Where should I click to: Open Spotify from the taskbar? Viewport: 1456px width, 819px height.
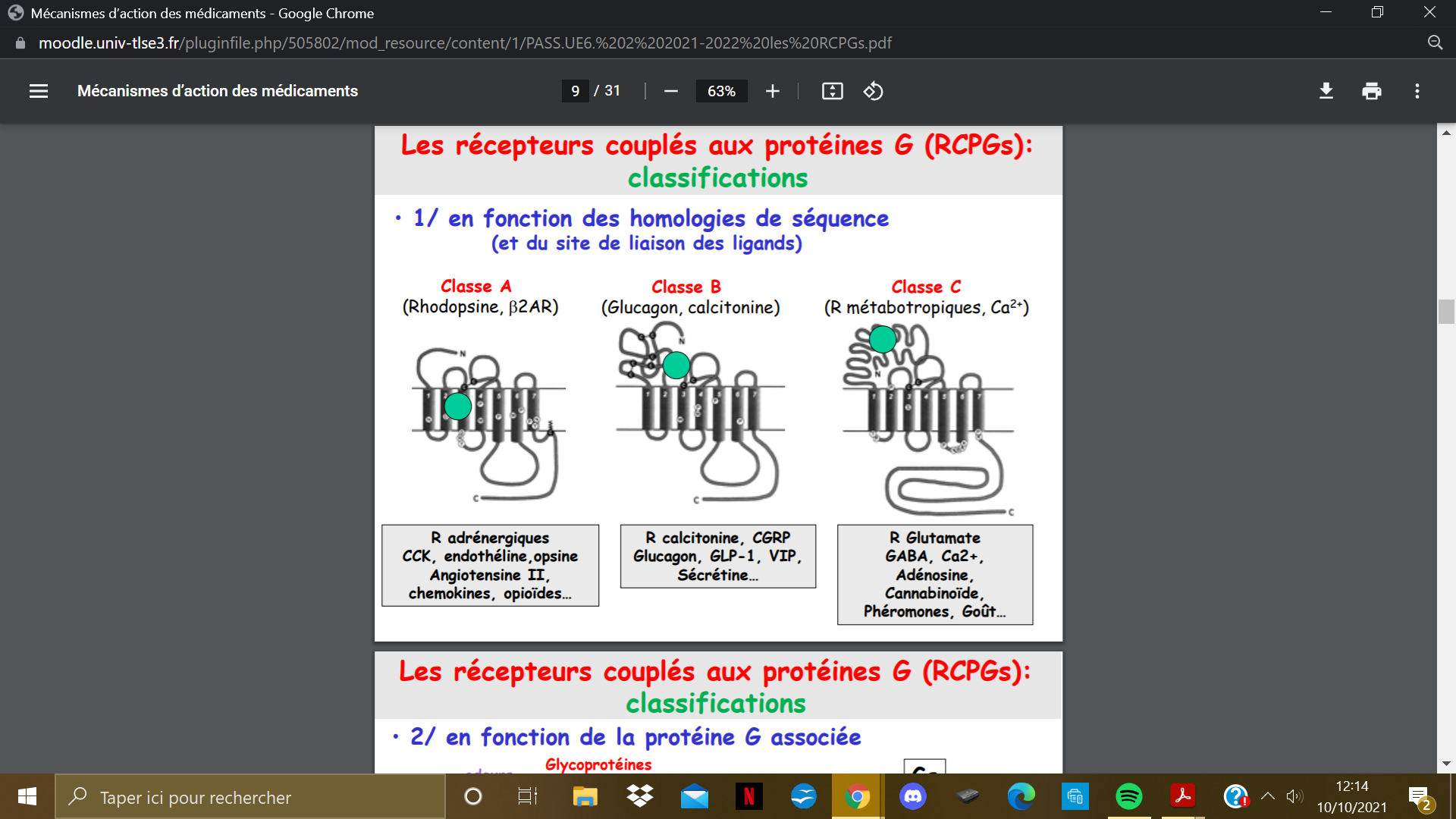pos(1128,796)
